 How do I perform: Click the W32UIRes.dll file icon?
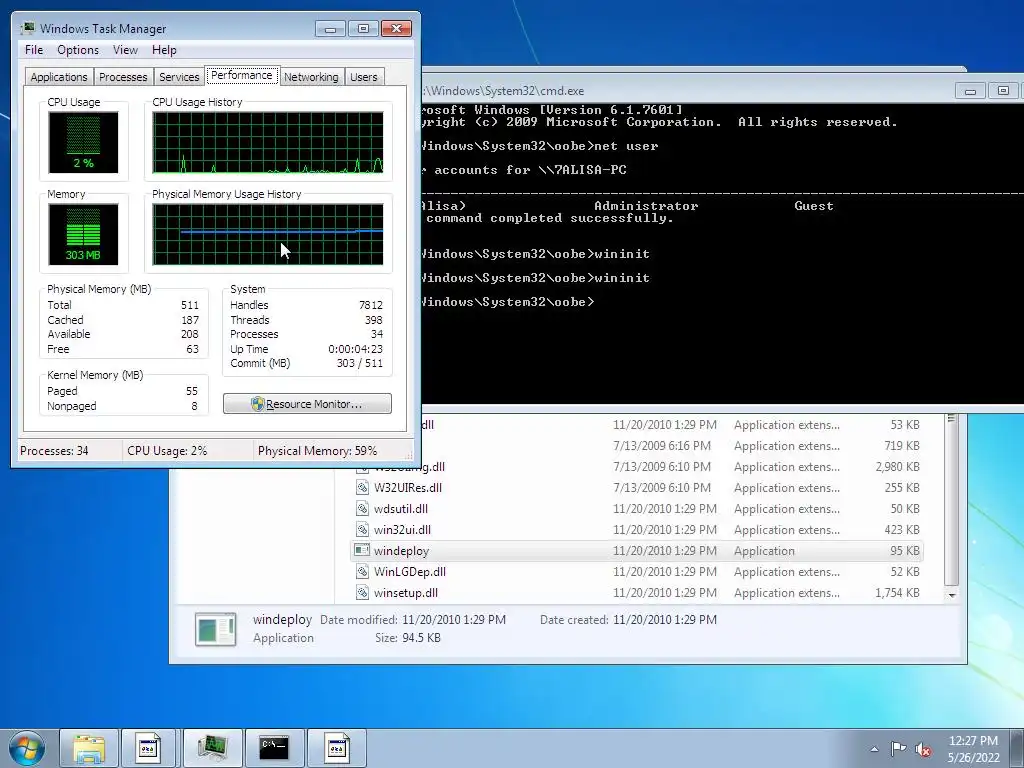click(362, 487)
